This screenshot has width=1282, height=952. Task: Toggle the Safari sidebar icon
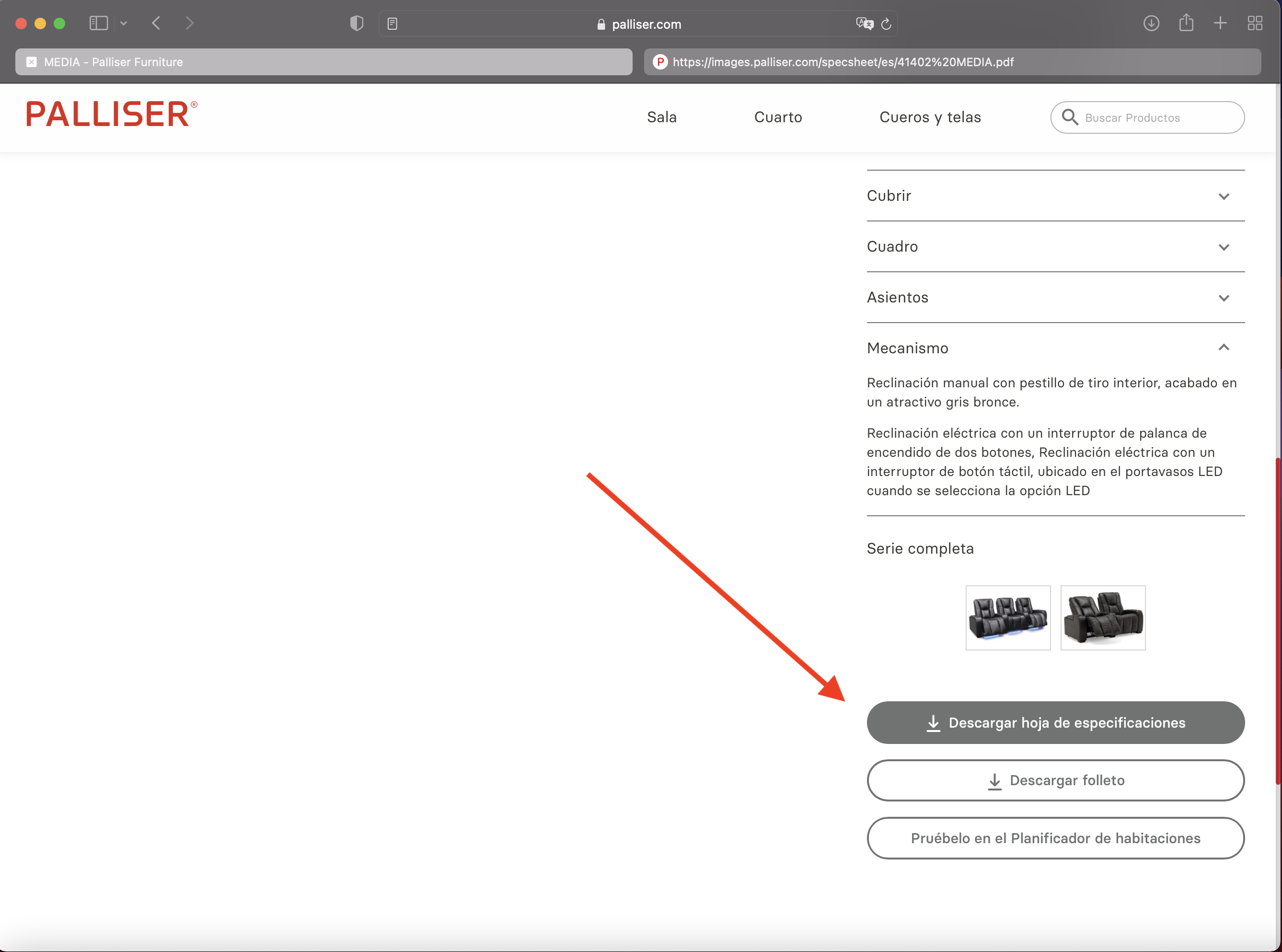99,23
